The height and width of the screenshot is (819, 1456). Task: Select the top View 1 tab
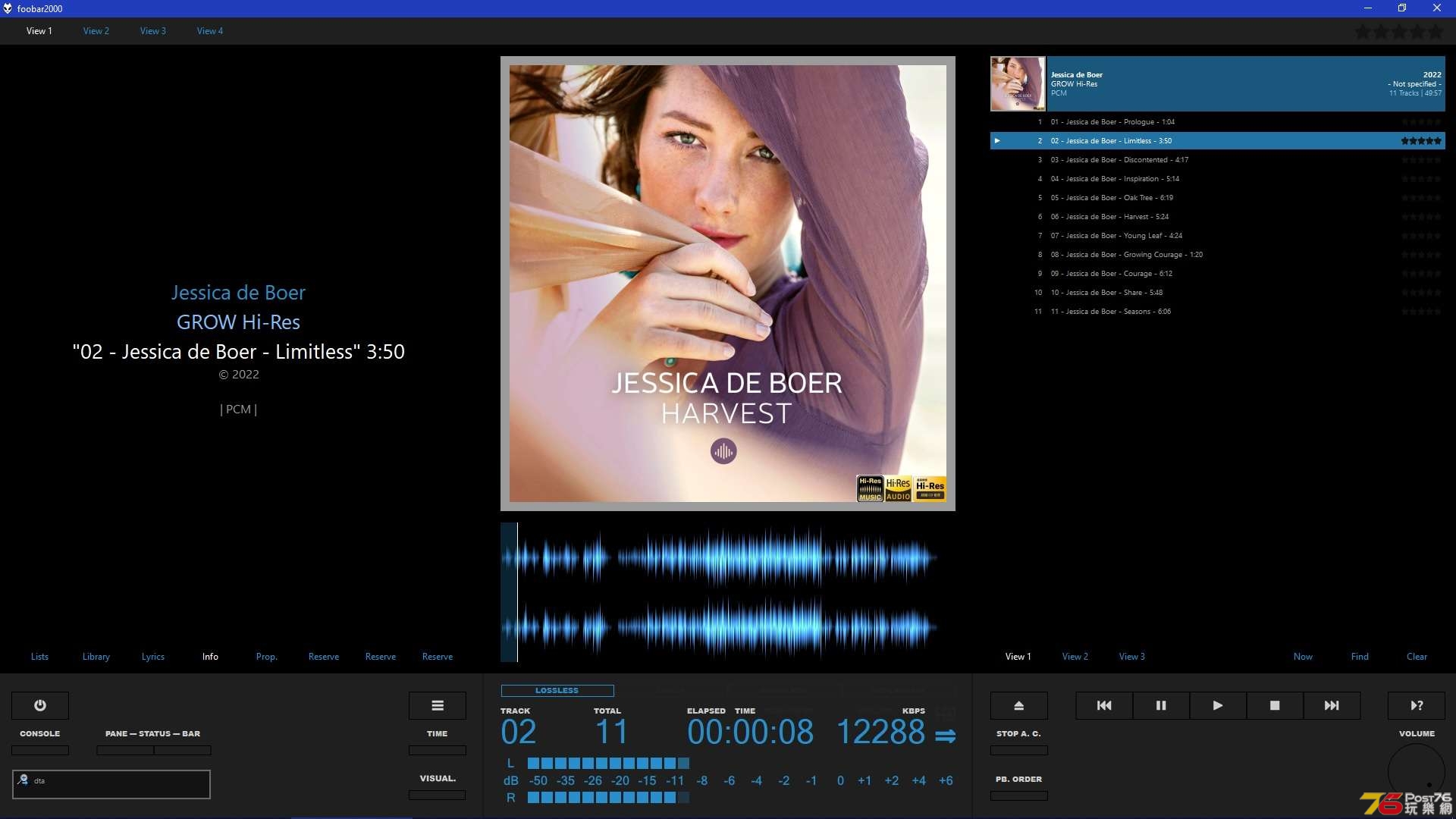click(39, 31)
